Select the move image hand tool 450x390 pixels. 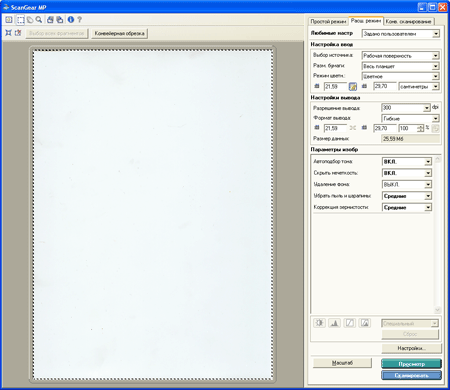(30, 20)
